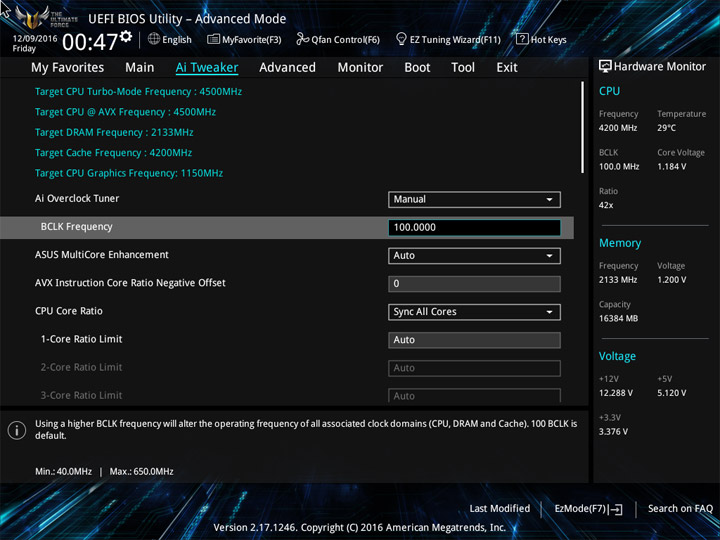
Task: Select the 1-Core Ratio Limit label
Action: 81,339
